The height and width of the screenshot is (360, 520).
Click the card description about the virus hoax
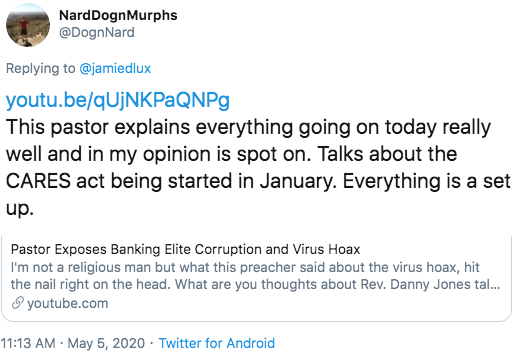[255, 276]
